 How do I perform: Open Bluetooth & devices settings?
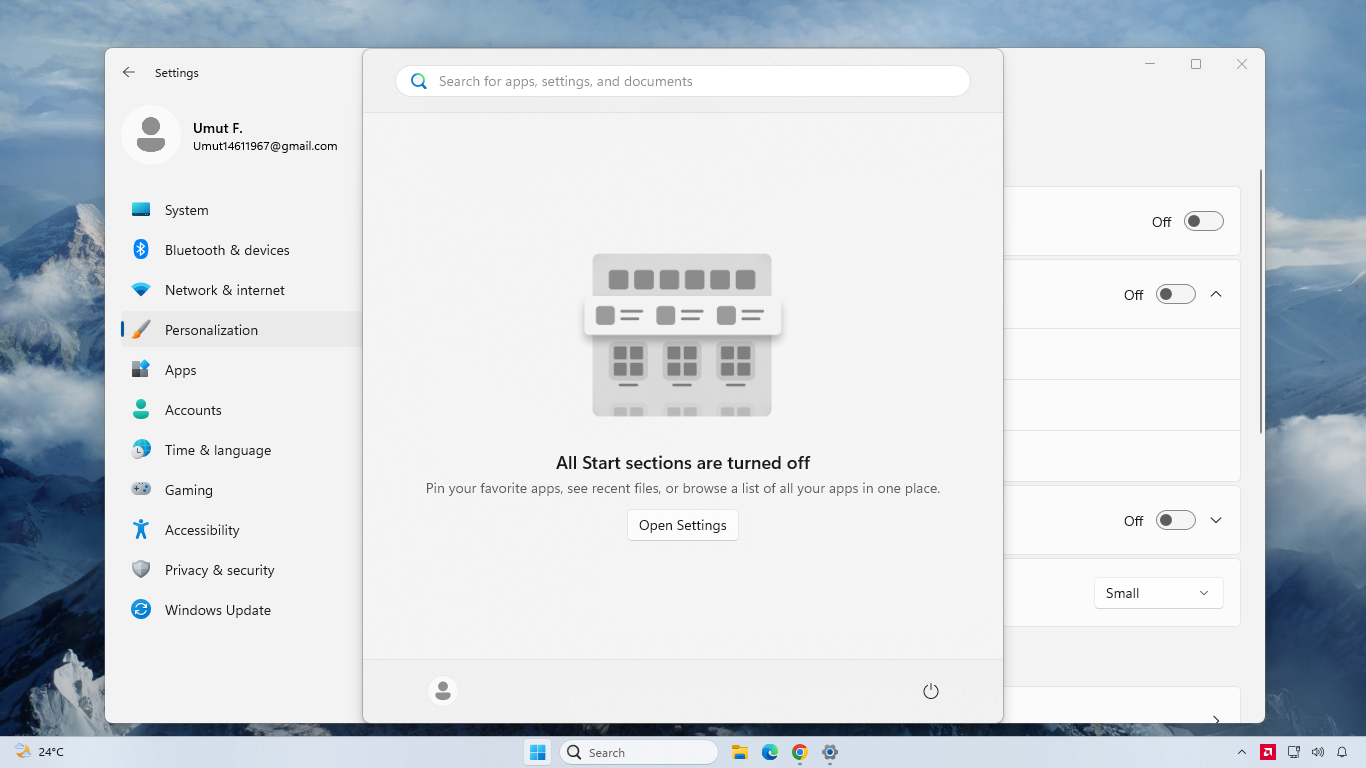coord(241,250)
